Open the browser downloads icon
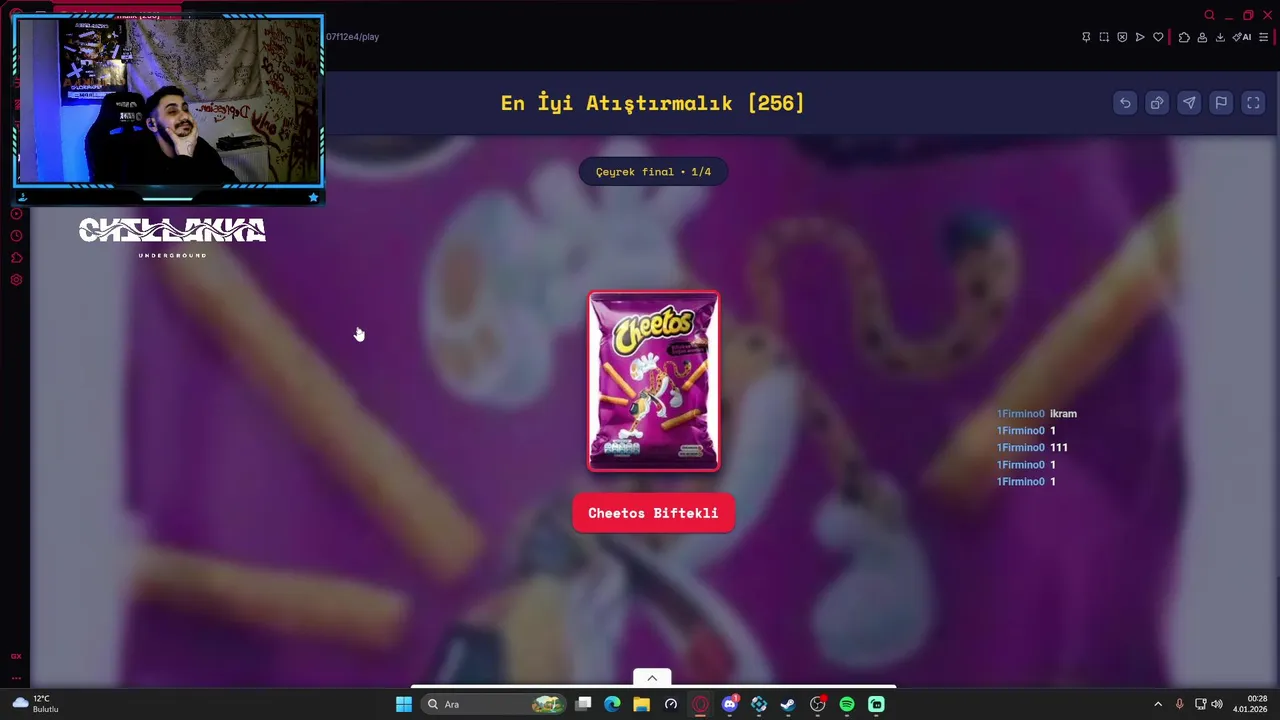 tap(1220, 37)
